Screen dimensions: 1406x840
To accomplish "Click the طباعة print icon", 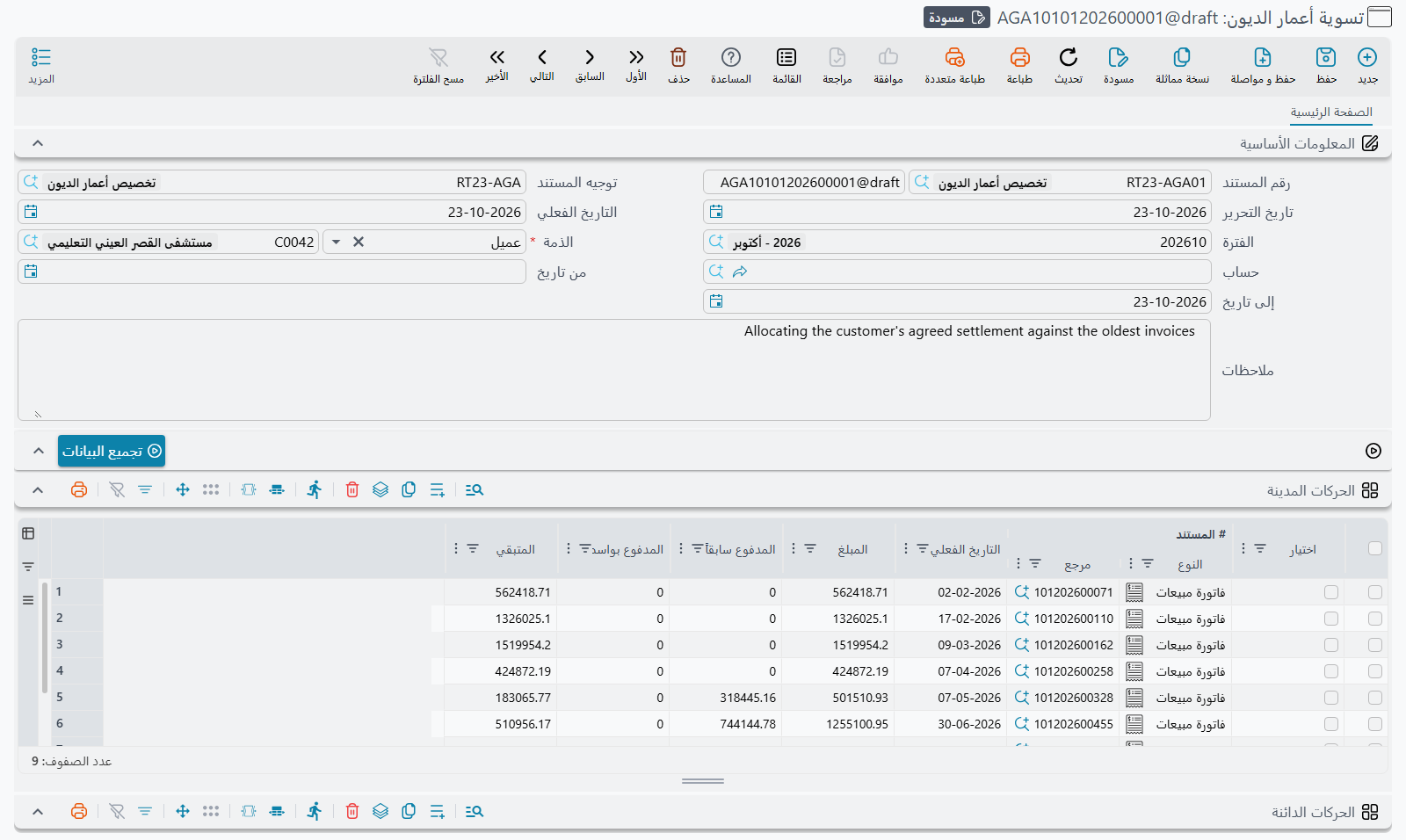I will click(1019, 57).
